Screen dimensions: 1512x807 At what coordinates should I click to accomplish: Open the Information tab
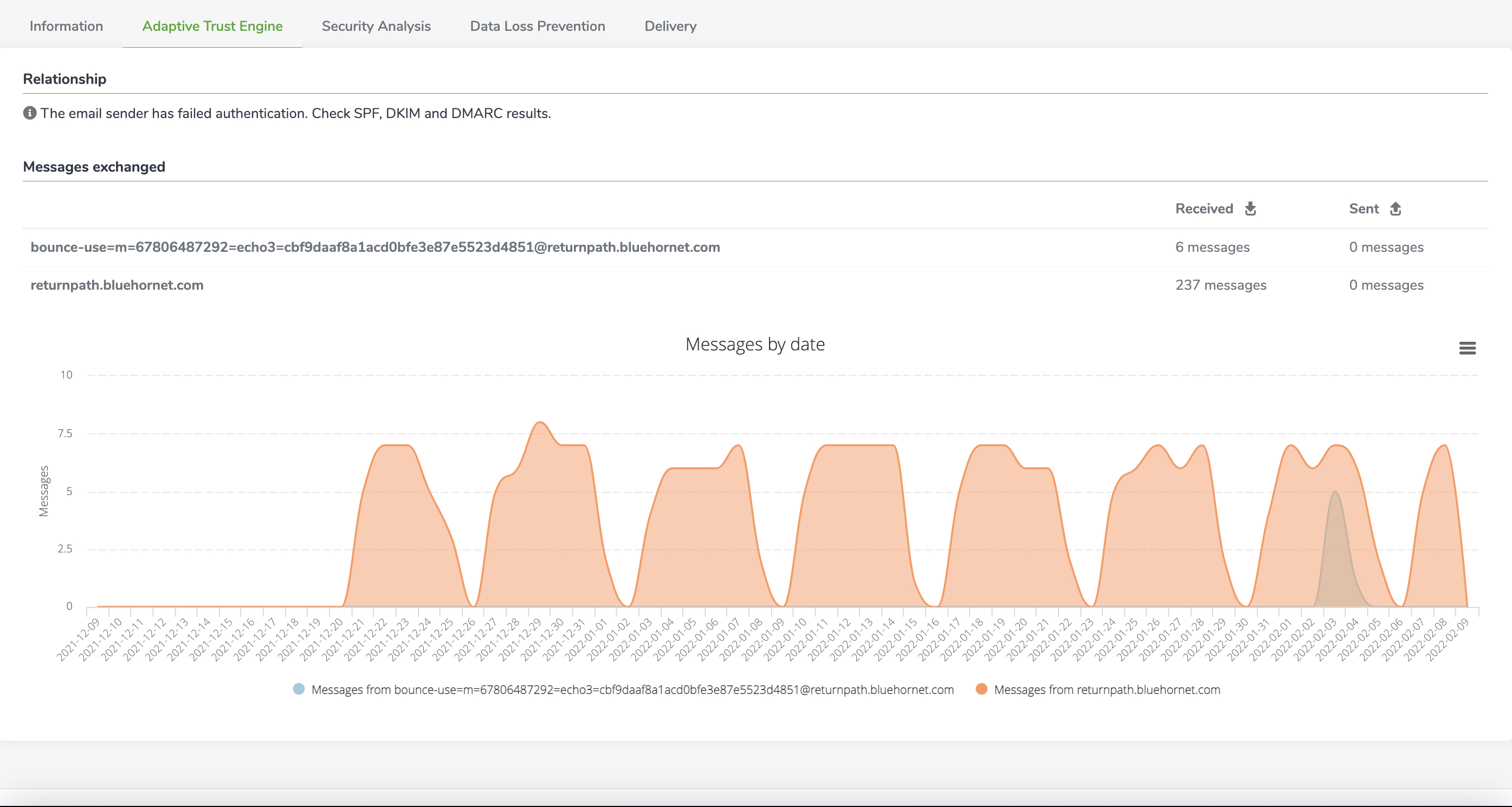click(66, 26)
